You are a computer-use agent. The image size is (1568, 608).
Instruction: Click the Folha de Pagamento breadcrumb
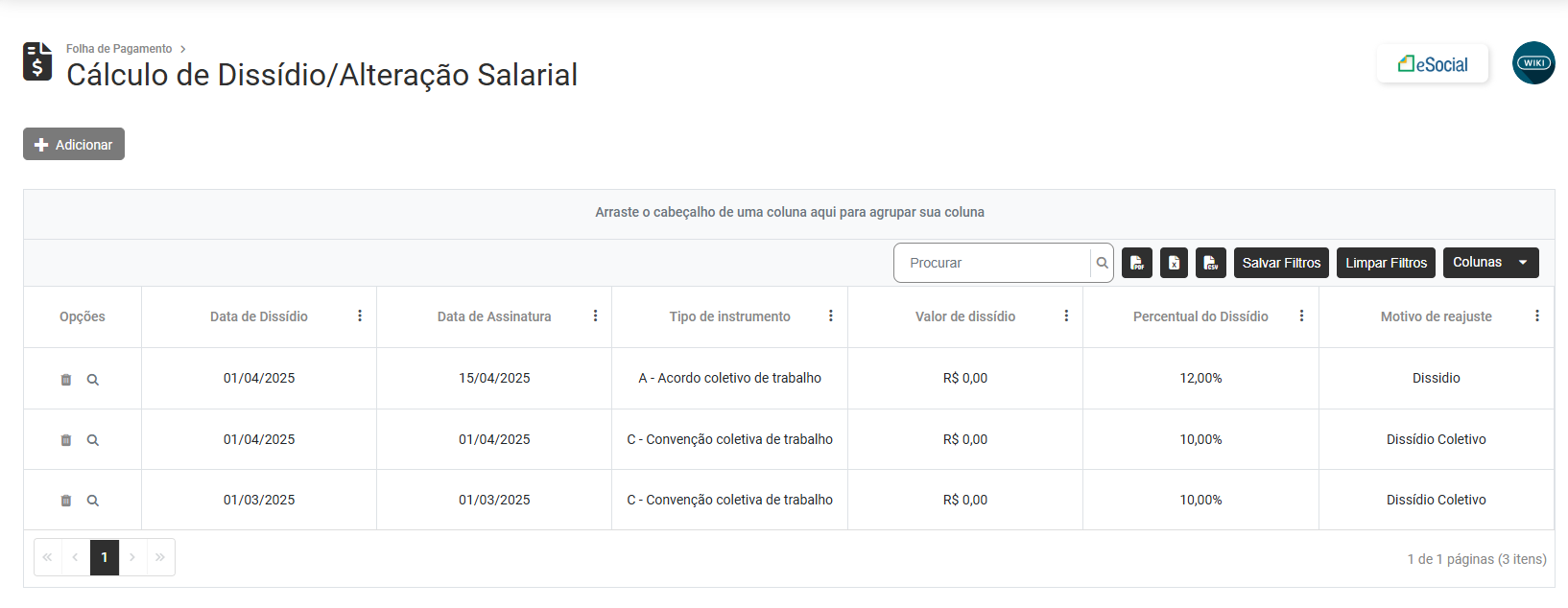point(119,49)
